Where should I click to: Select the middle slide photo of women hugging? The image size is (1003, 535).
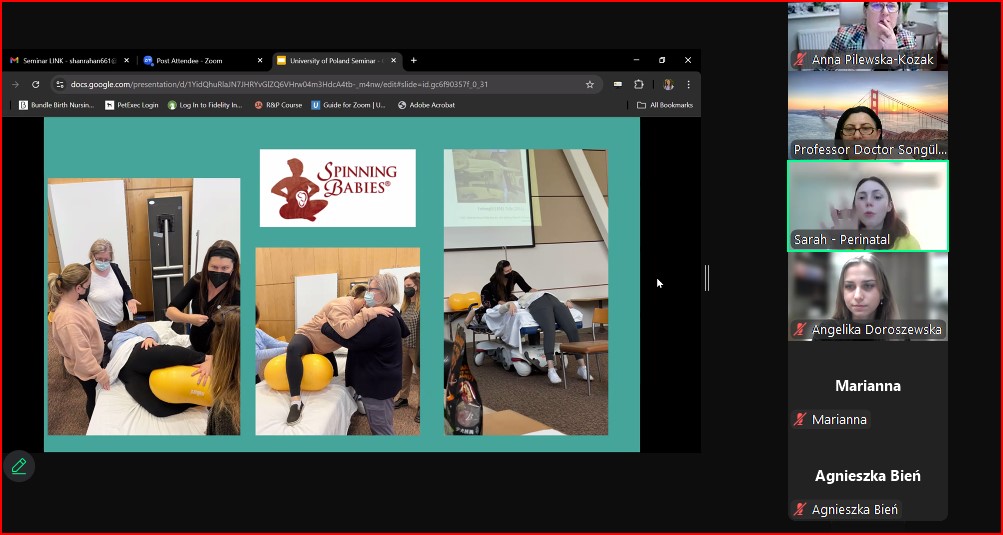(338, 341)
